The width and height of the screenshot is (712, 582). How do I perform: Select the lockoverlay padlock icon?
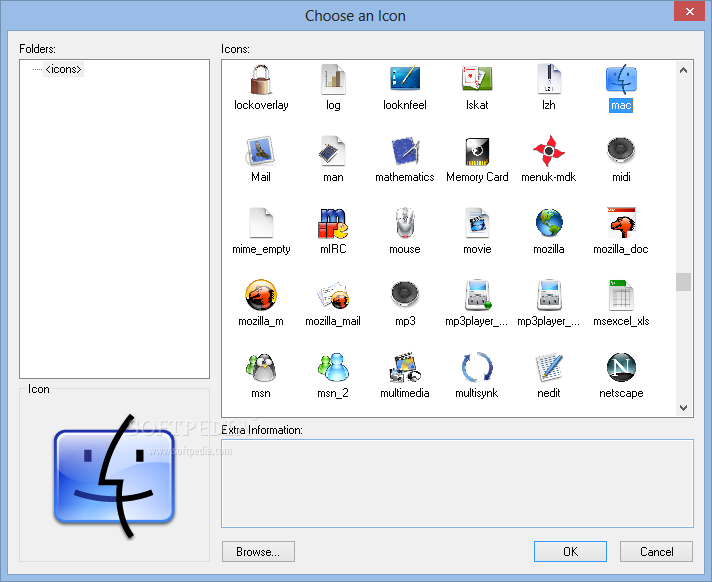point(261,80)
